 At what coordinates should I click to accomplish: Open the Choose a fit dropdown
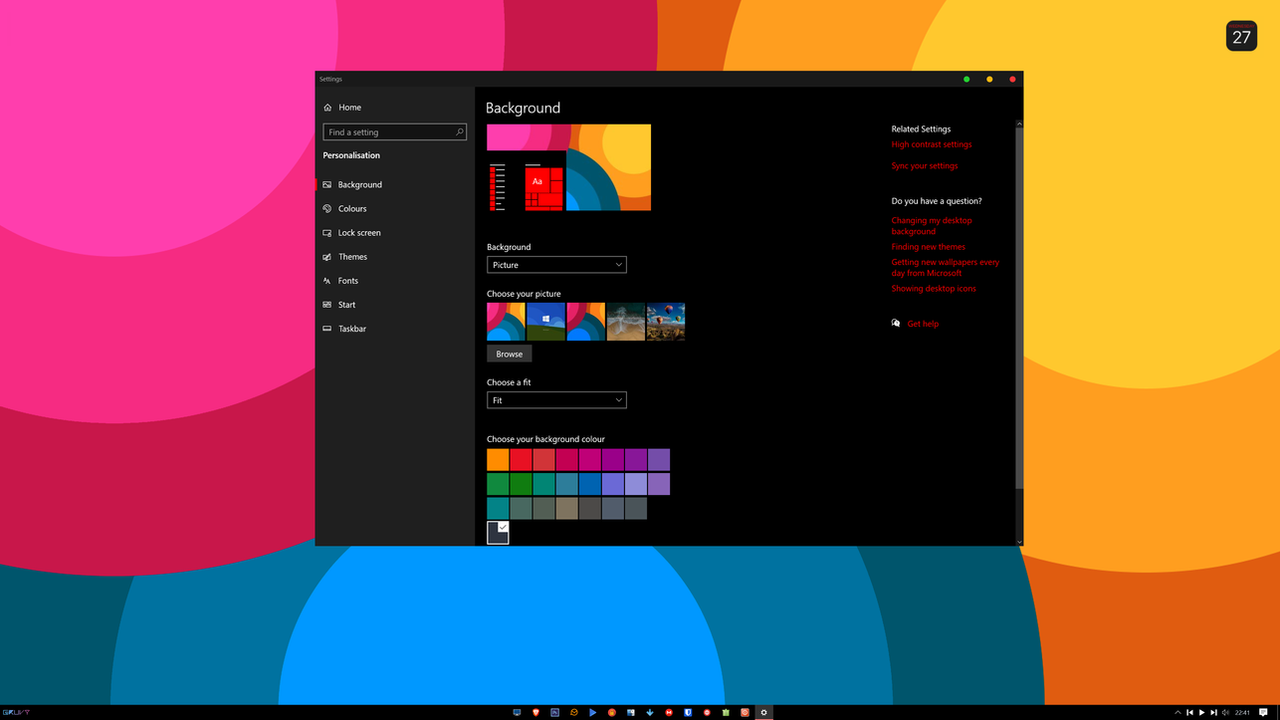coord(557,400)
